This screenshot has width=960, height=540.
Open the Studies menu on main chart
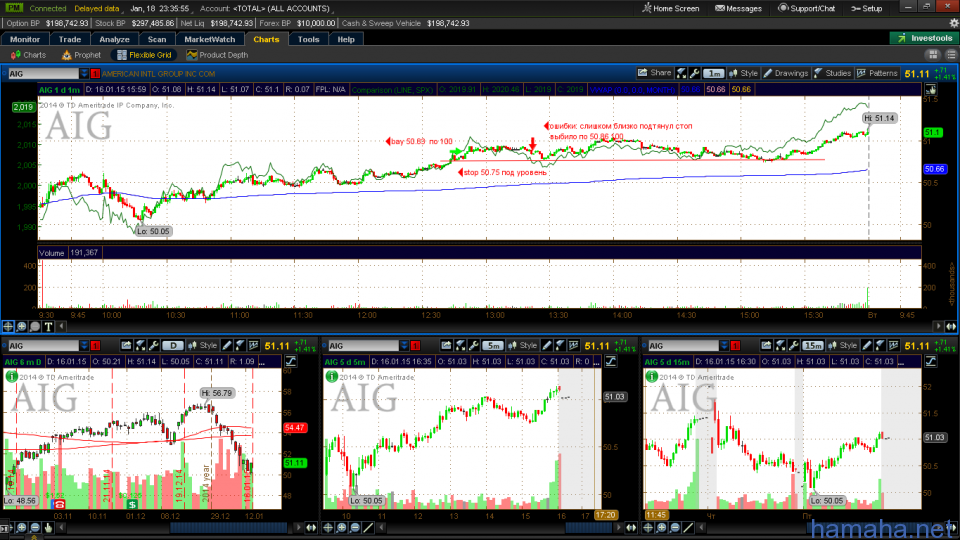(833, 73)
